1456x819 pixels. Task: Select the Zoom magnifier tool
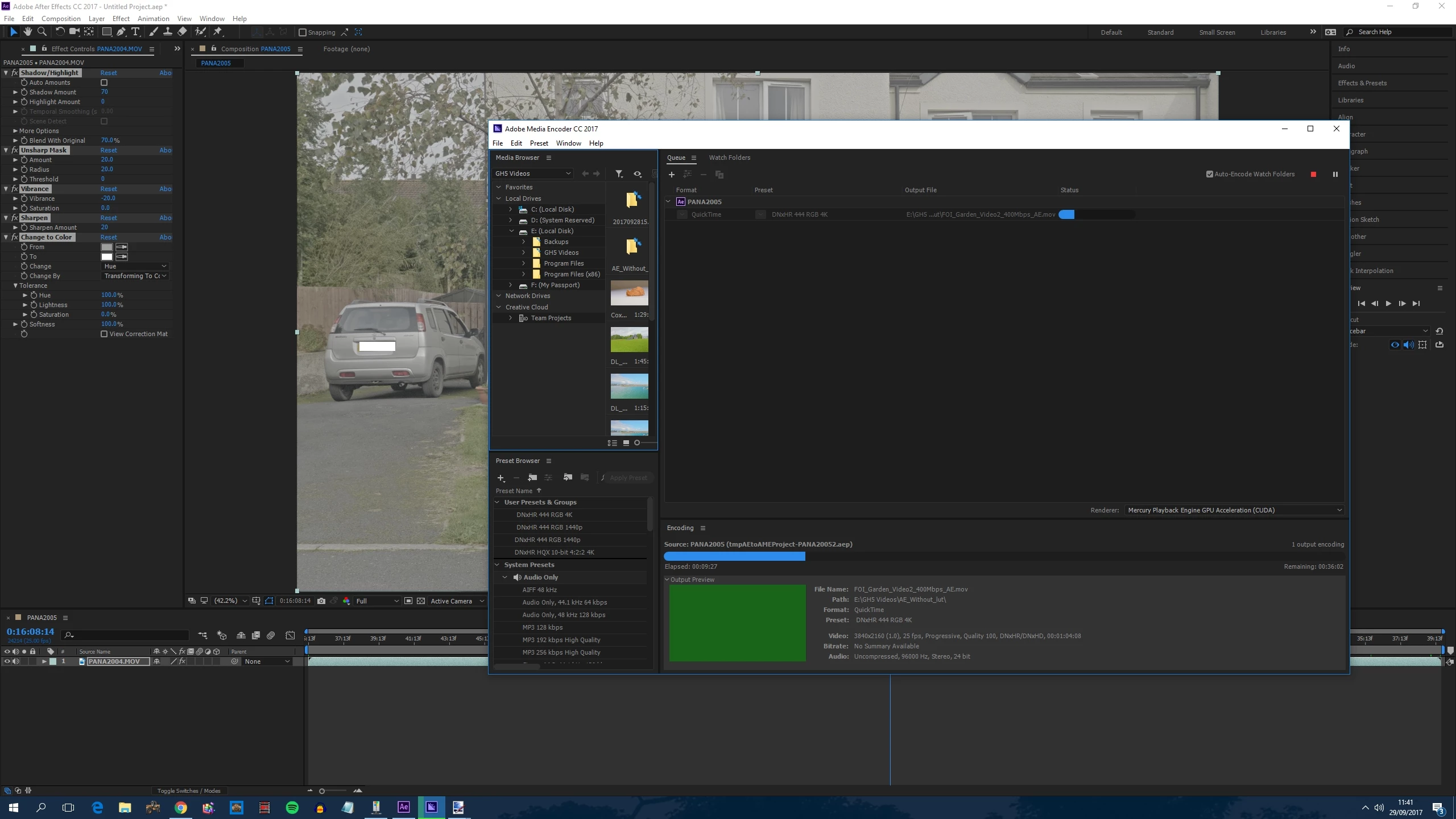pos(42,32)
